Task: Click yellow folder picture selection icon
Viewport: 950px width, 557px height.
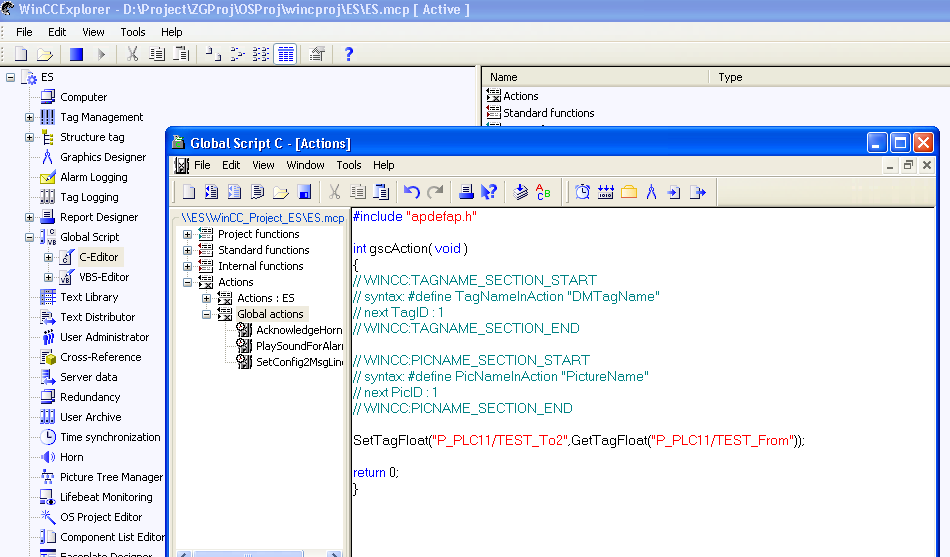Action: click(629, 192)
